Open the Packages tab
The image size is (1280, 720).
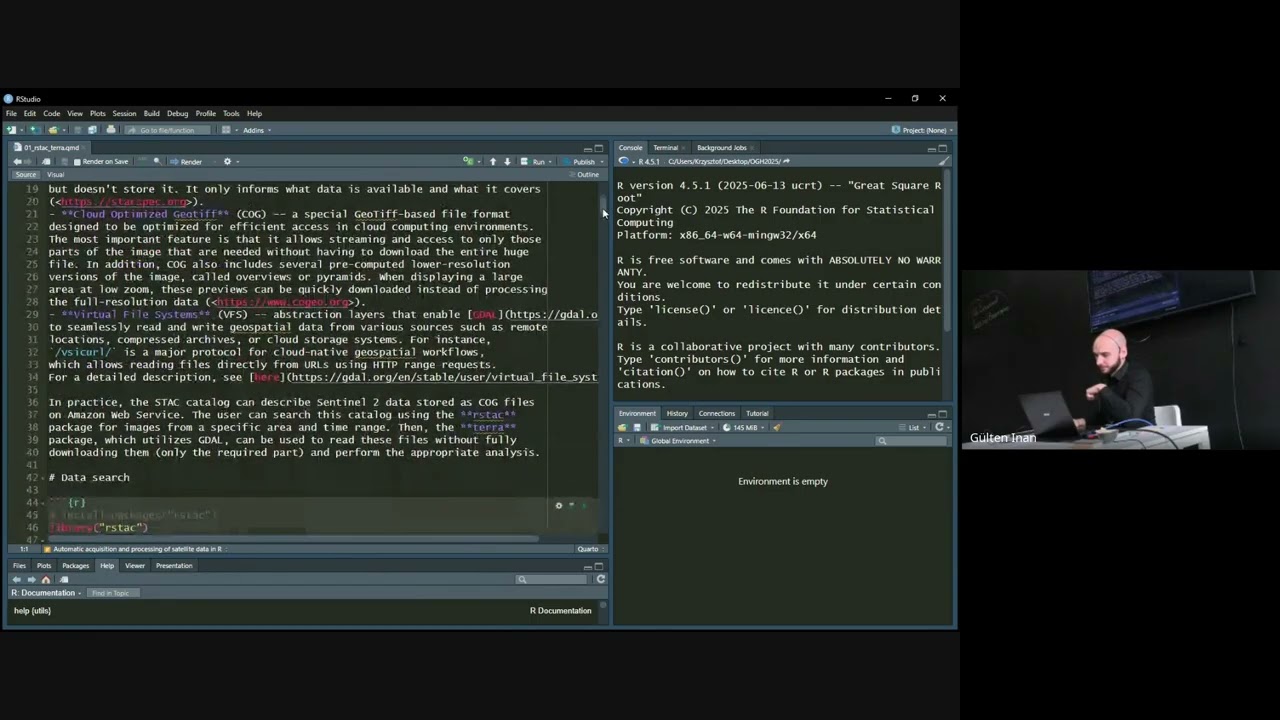click(75, 566)
